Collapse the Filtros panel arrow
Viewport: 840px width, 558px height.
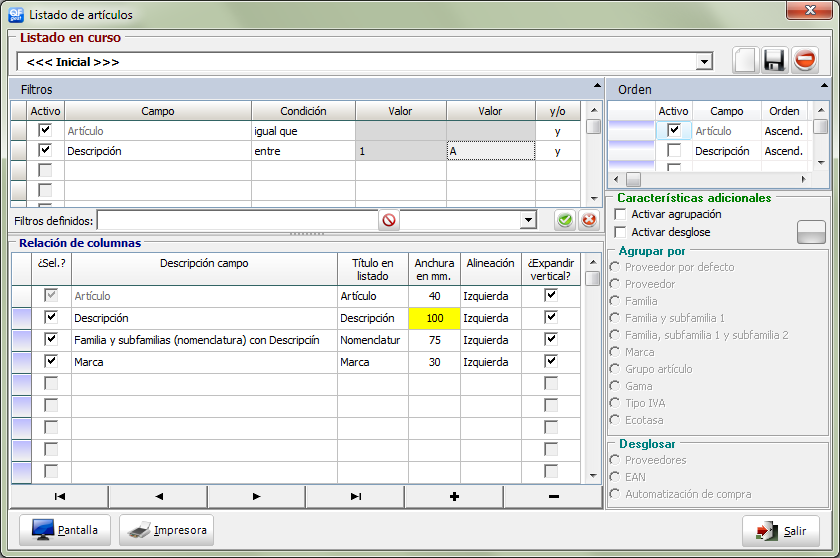point(597,86)
